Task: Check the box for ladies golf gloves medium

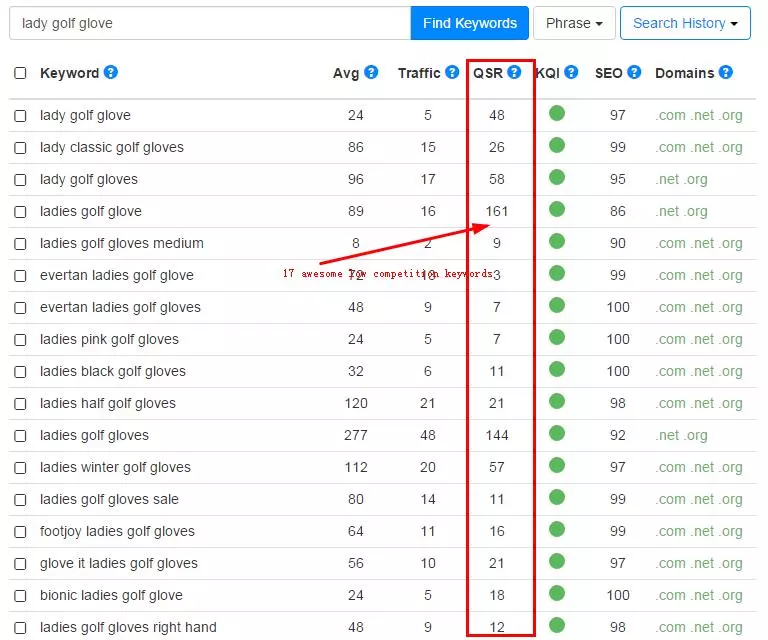Action: pos(20,244)
